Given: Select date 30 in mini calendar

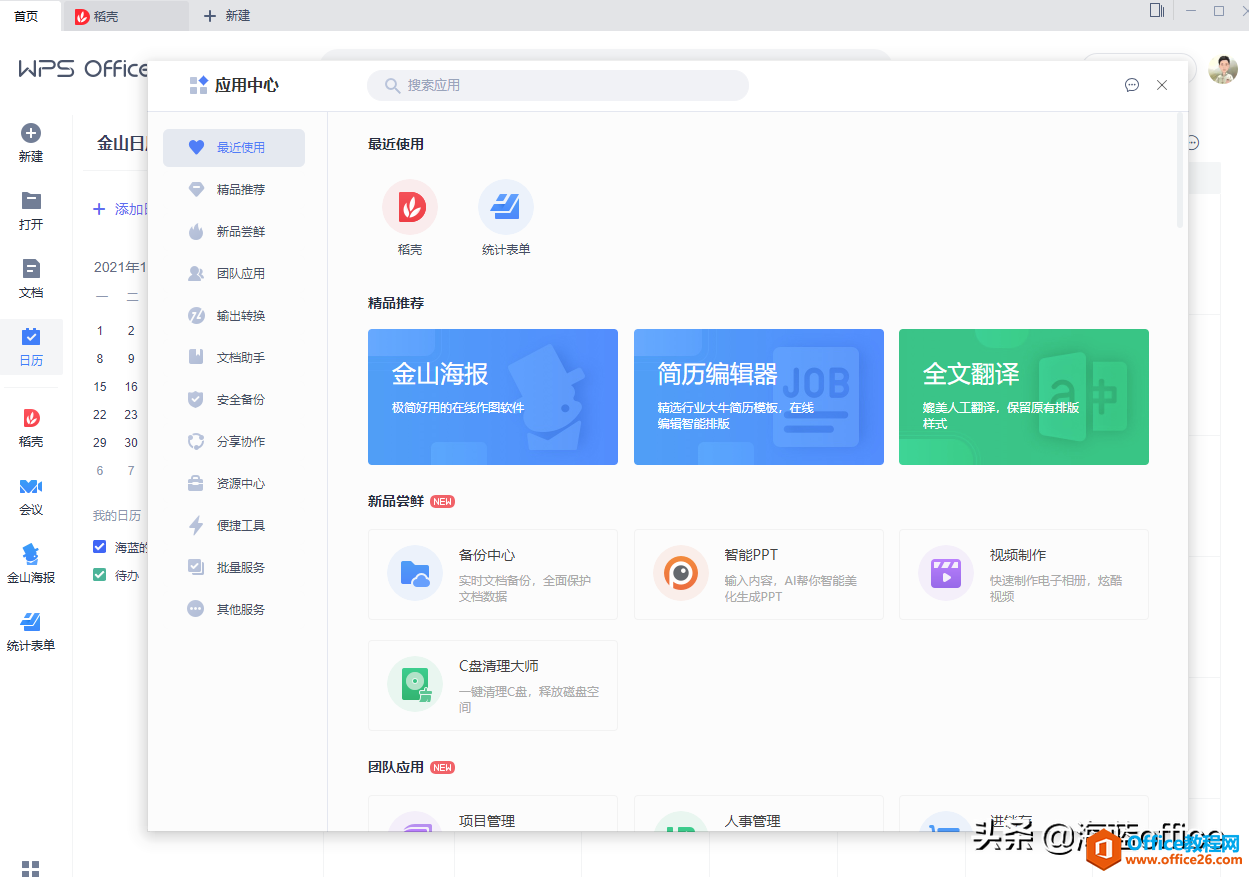Looking at the screenshot, I should coord(131,442).
